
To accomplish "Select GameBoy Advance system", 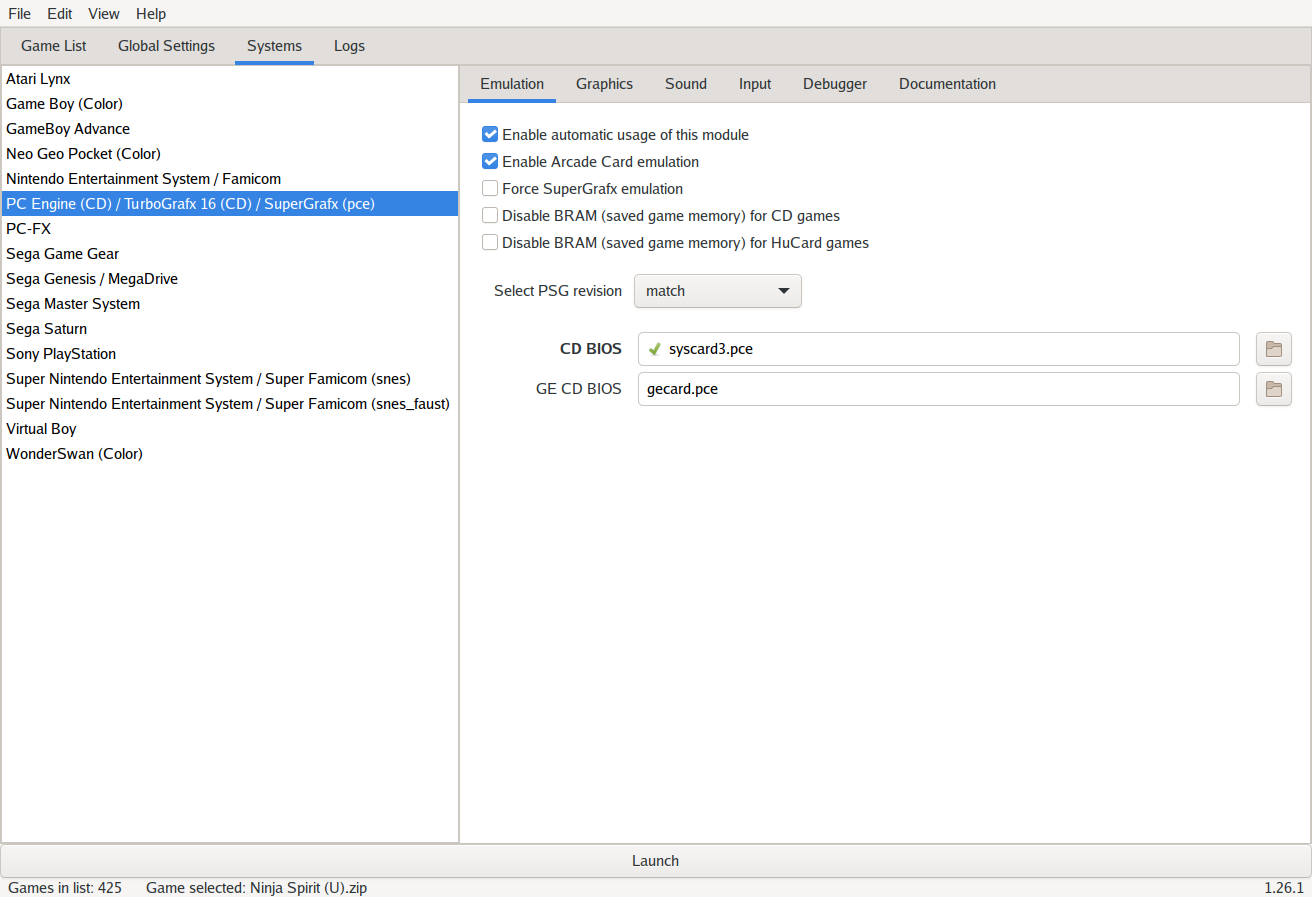I will tap(230, 129).
